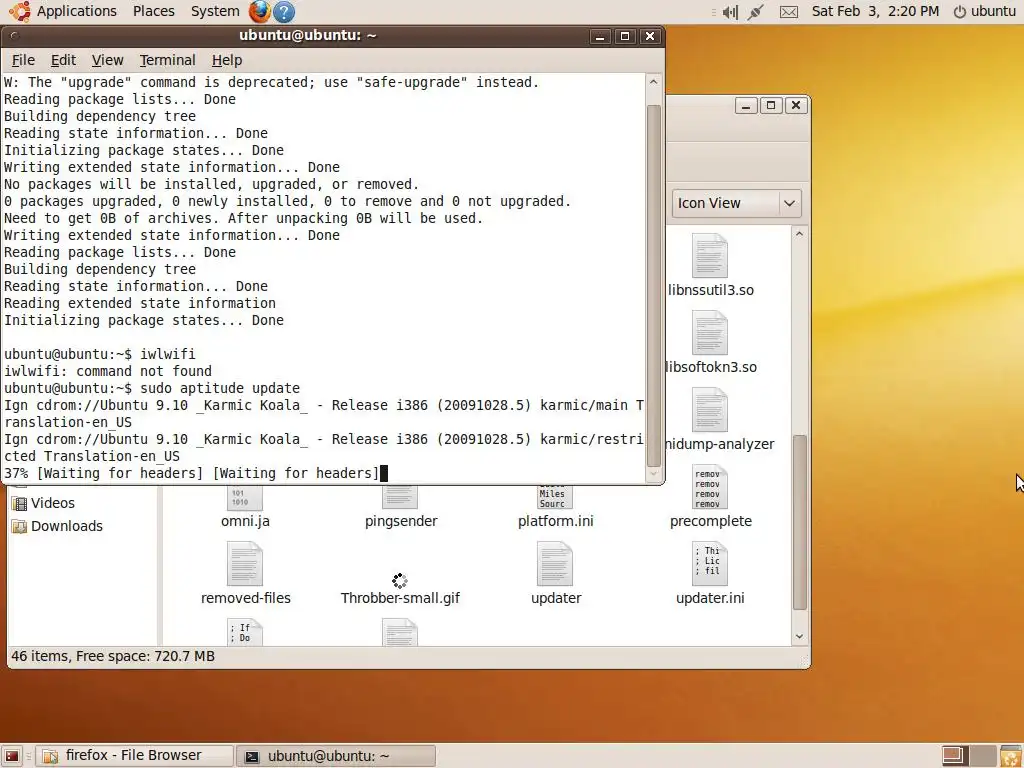The height and width of the screenshot is (768, 1024).
Task: Open the System menu
Action: (215, 11)
